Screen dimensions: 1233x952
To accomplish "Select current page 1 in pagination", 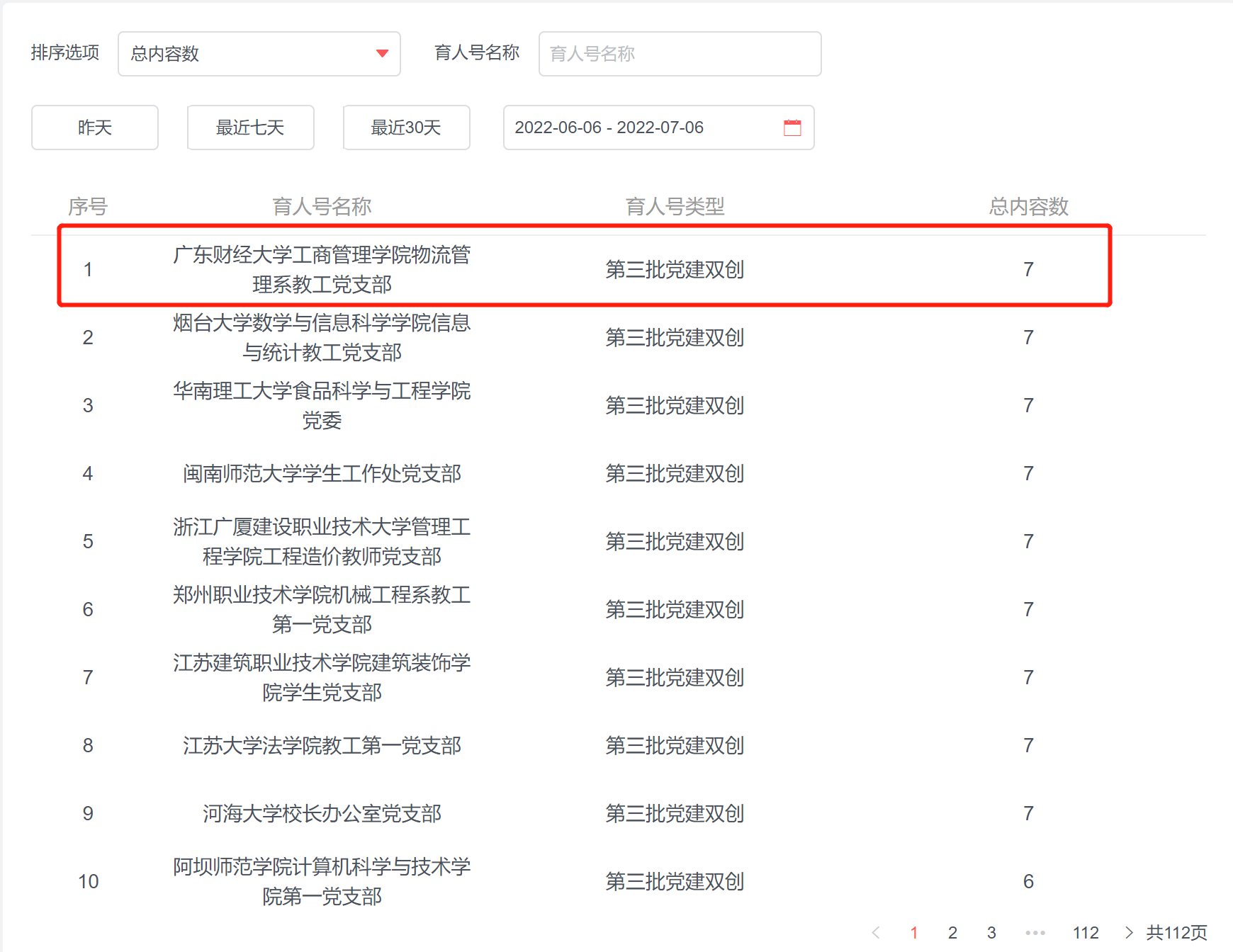I will 914,932.
